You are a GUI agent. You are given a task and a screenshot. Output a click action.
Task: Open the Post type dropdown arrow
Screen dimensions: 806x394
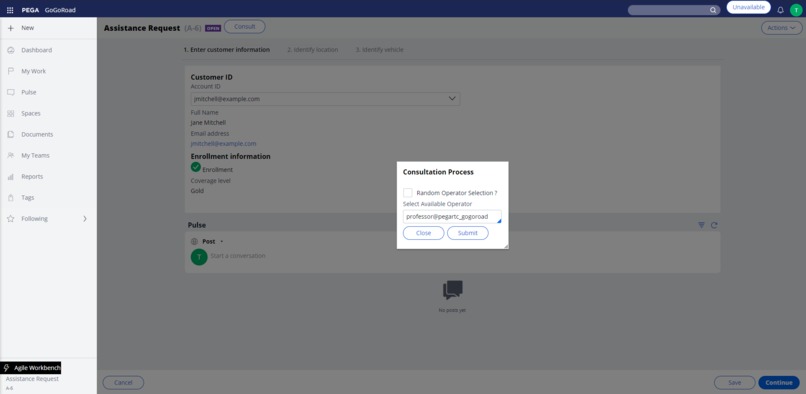click(x=222, y=242)
